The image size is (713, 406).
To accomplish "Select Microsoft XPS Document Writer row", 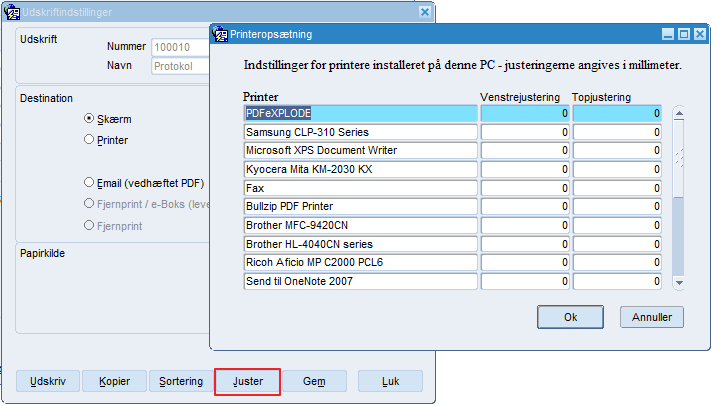I will (x=361, y=150).
